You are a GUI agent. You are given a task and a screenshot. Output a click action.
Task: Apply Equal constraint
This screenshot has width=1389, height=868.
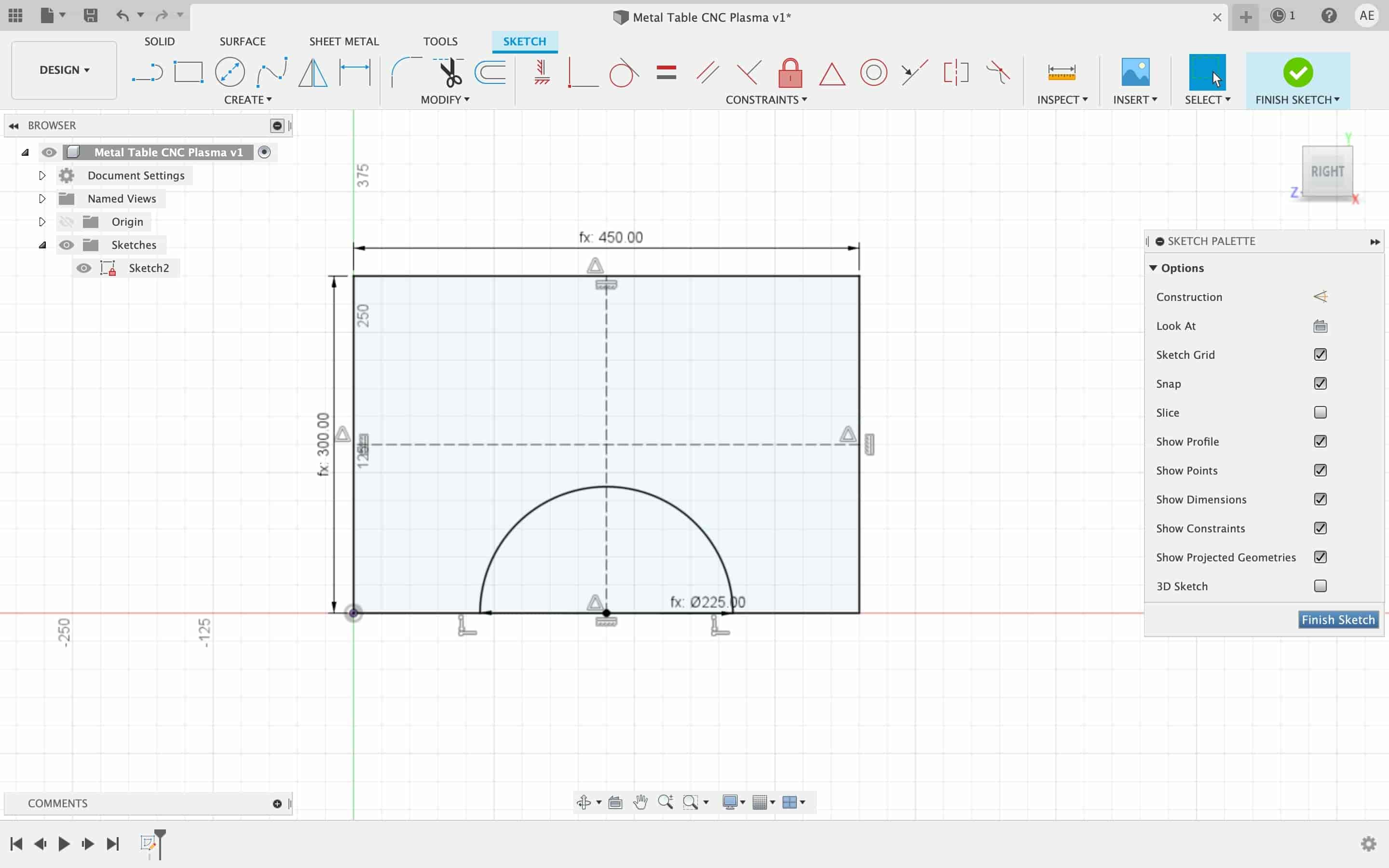666,73
